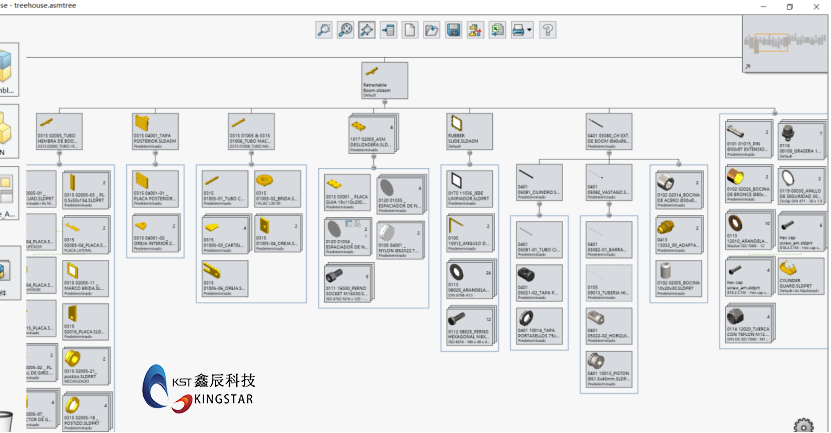Select the 0315 01005-06_OREJA part
Image resolution: width=831 pixels, height=433 pixels.
point(225,278)
